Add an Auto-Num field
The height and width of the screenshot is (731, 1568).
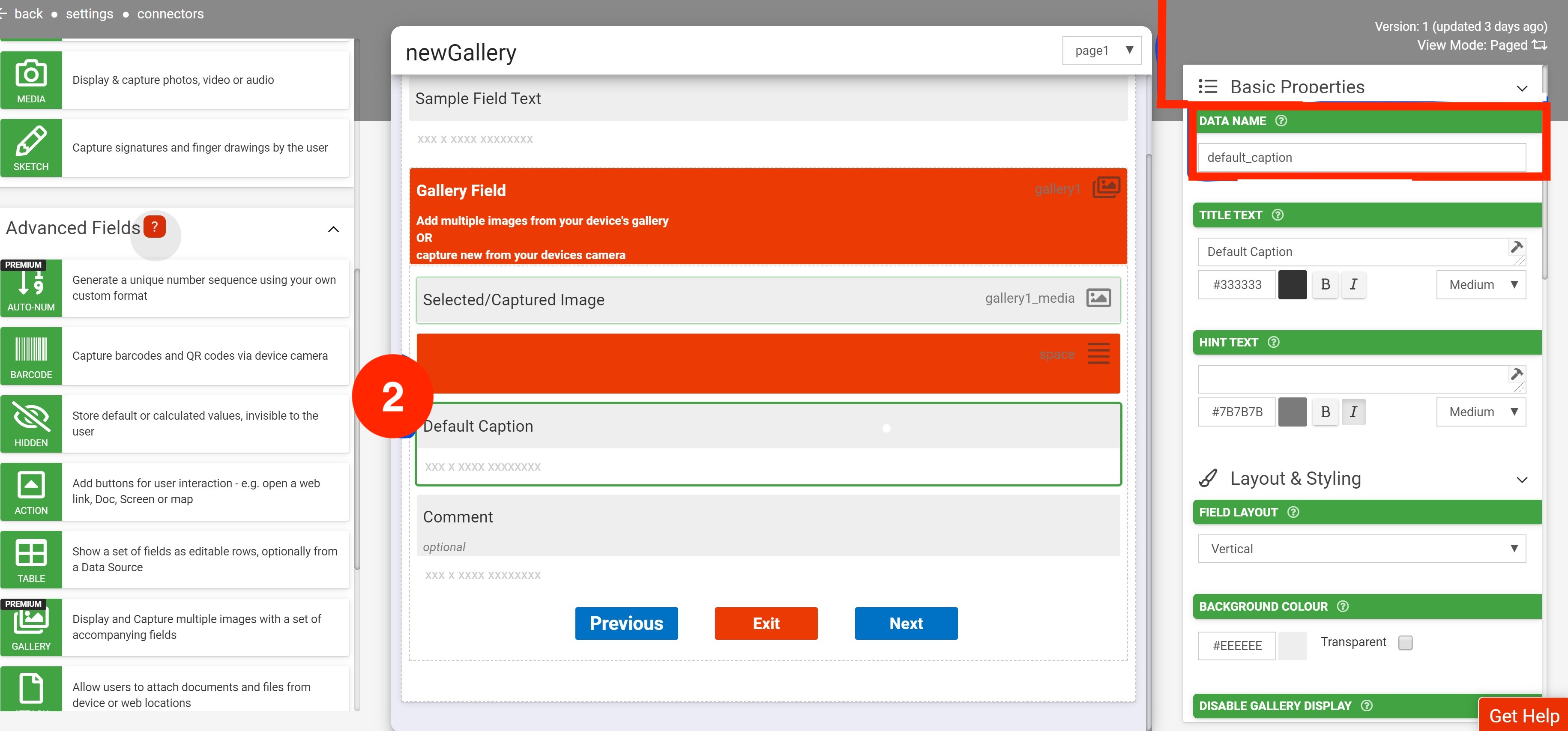pyautogui.click(x=31, y=288)
